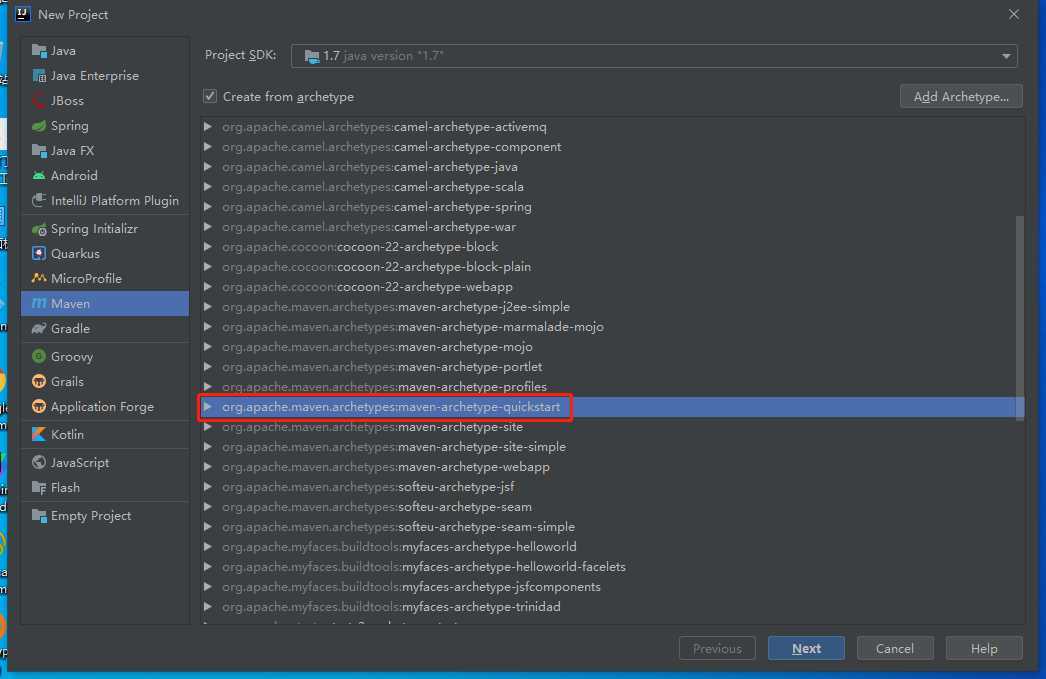Select the JavaScript globe icon

coord(39,462)
